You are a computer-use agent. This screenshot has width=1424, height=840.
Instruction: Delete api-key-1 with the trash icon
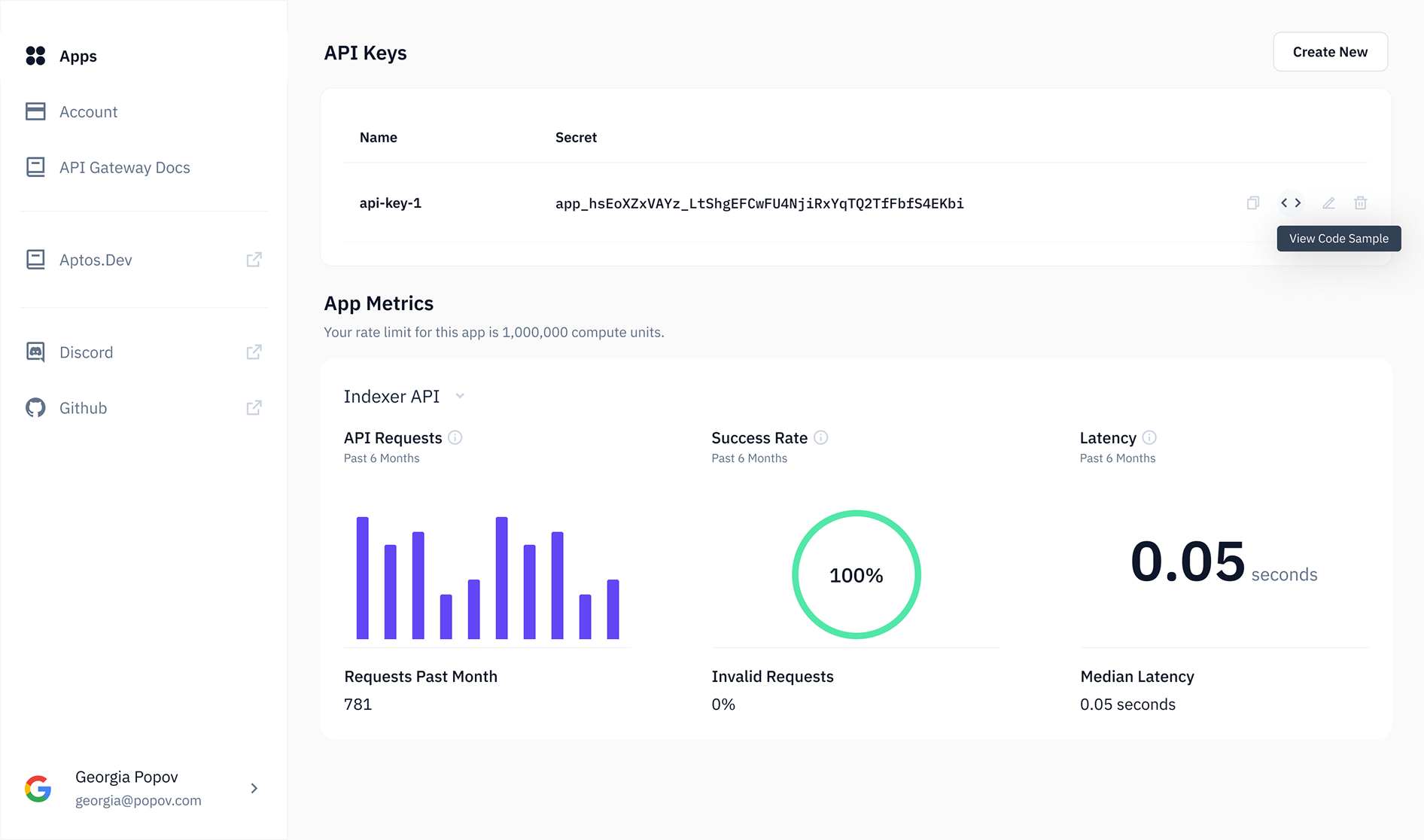click(1361, 202)
